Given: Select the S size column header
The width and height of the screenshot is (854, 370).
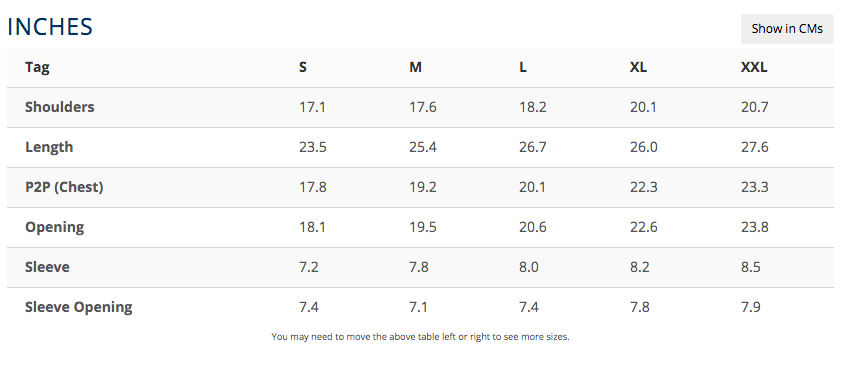Looking at the screenshot, I should (303, 68).
